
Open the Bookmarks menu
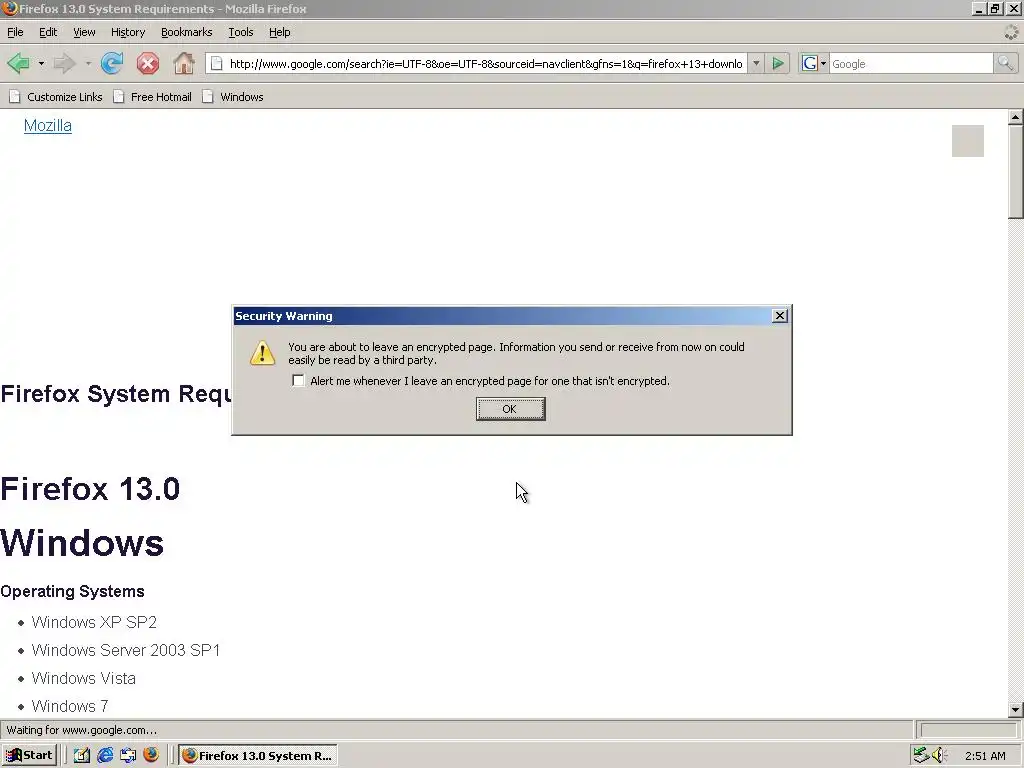186,32
